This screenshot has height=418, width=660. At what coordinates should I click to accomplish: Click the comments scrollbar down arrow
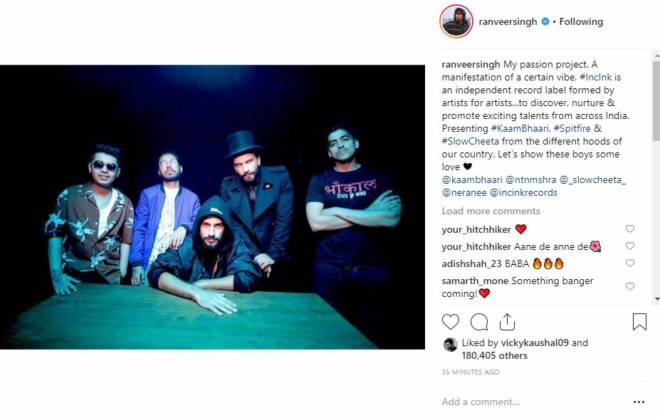(657, 299)
